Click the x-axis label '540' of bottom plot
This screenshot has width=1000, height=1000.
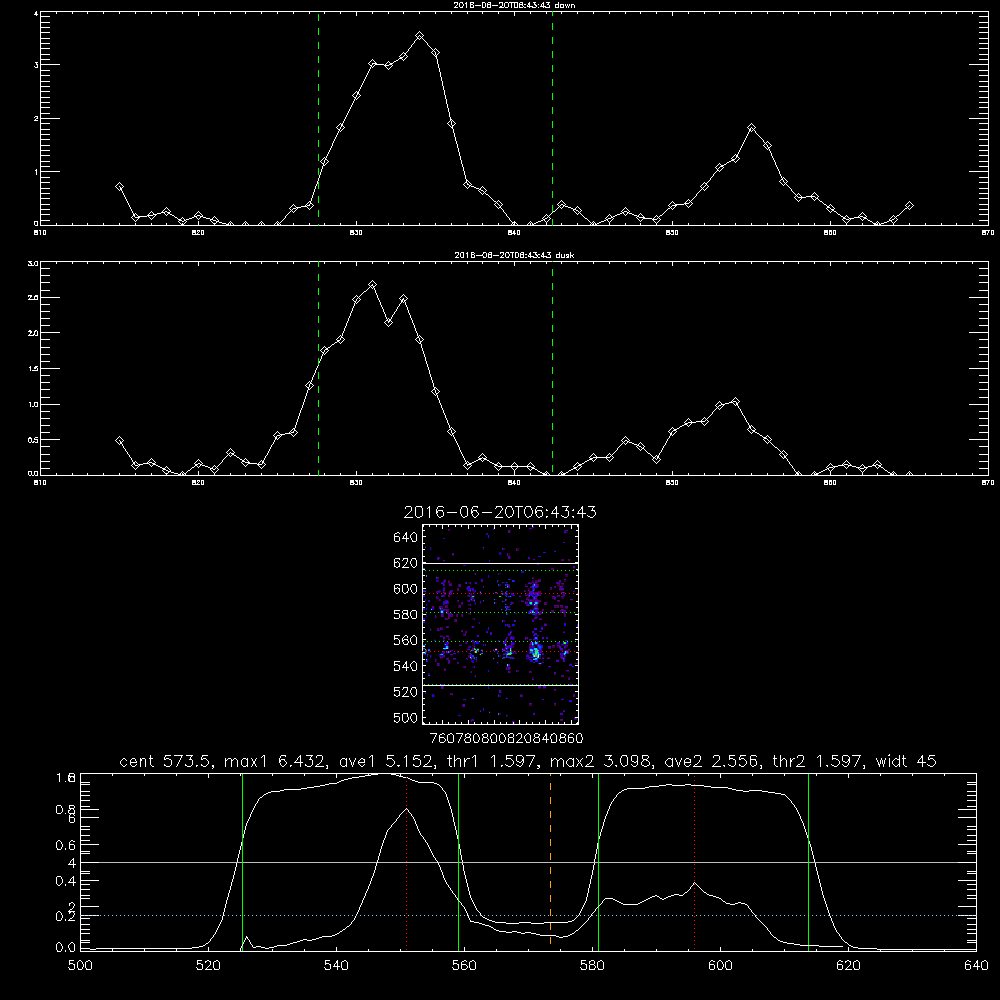tap(336, 966)
